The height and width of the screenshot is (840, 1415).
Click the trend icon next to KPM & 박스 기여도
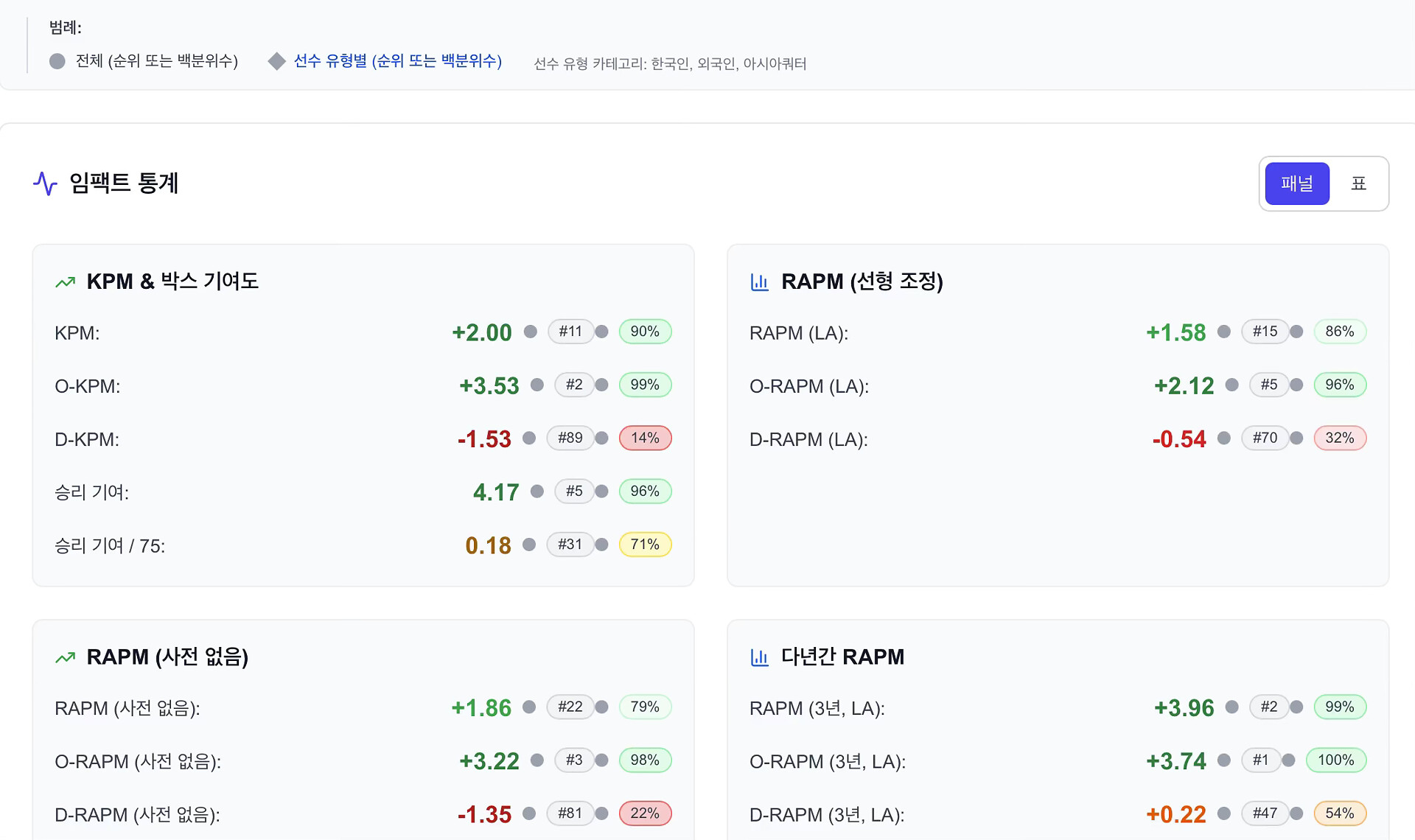[x=66, y=281]
